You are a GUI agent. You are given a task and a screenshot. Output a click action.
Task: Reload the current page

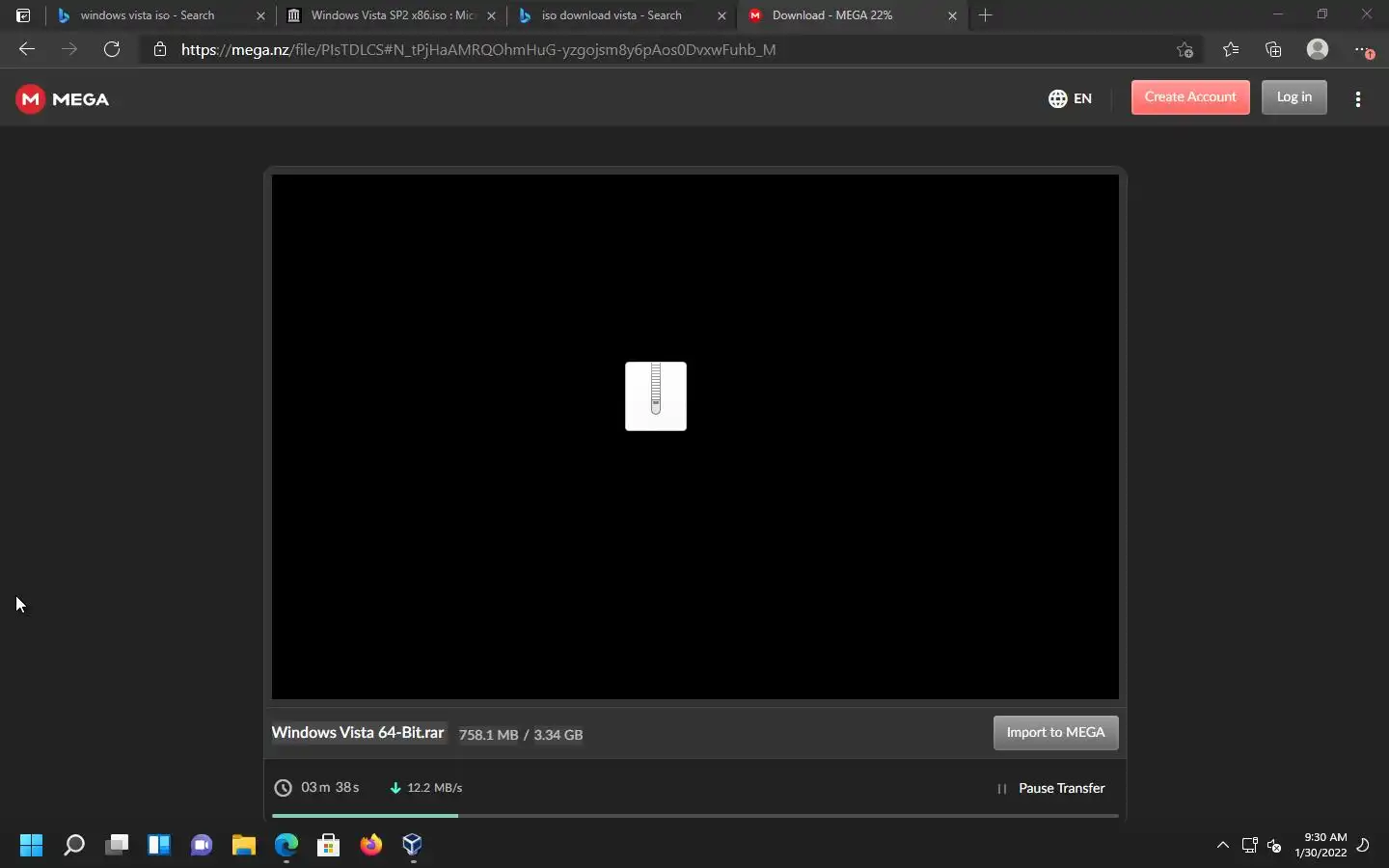coord(112,49)
